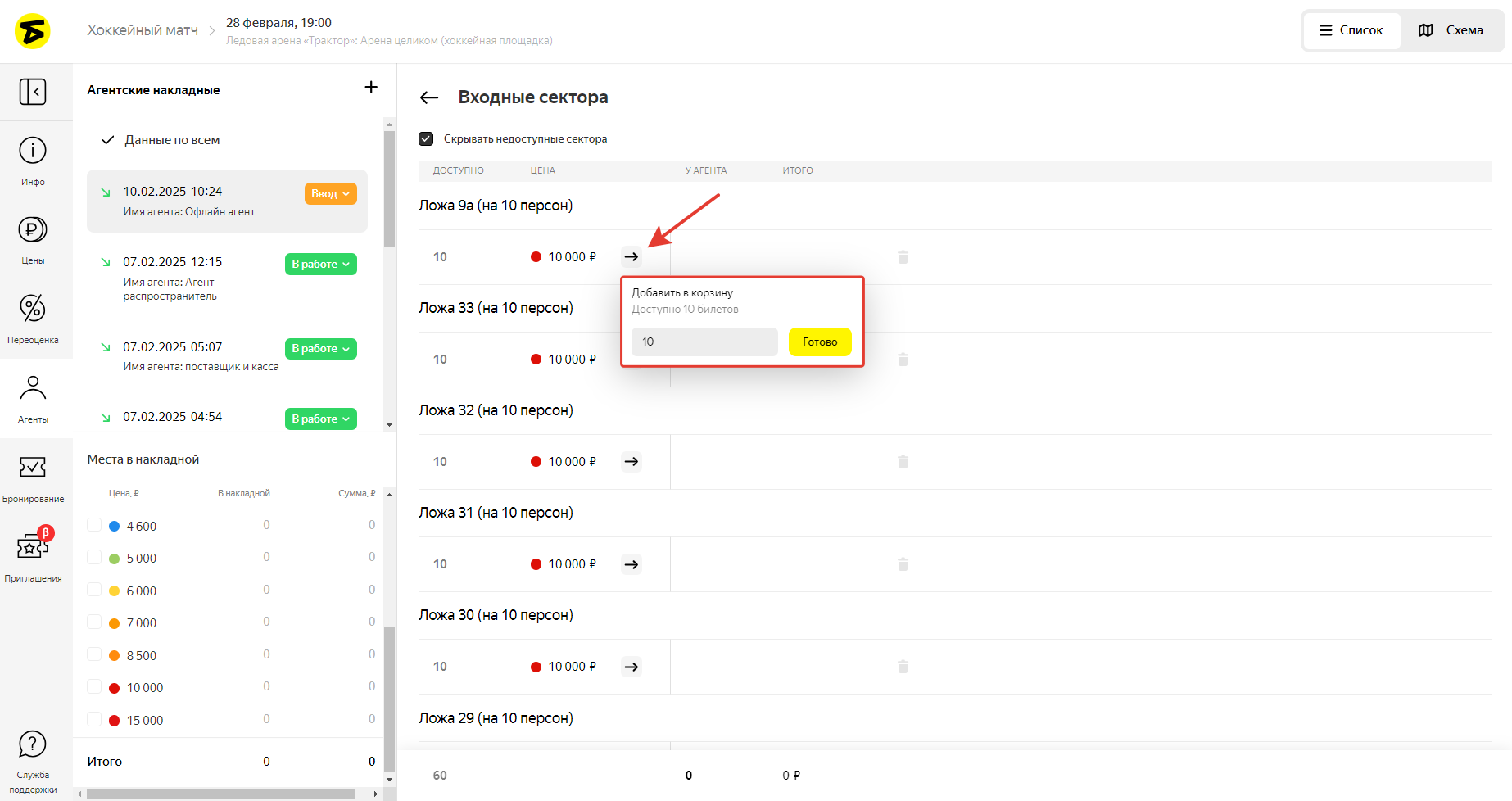Check the 15 000 price row checkbox
This screenshot has height=801, width=1512.
(94, 719)
